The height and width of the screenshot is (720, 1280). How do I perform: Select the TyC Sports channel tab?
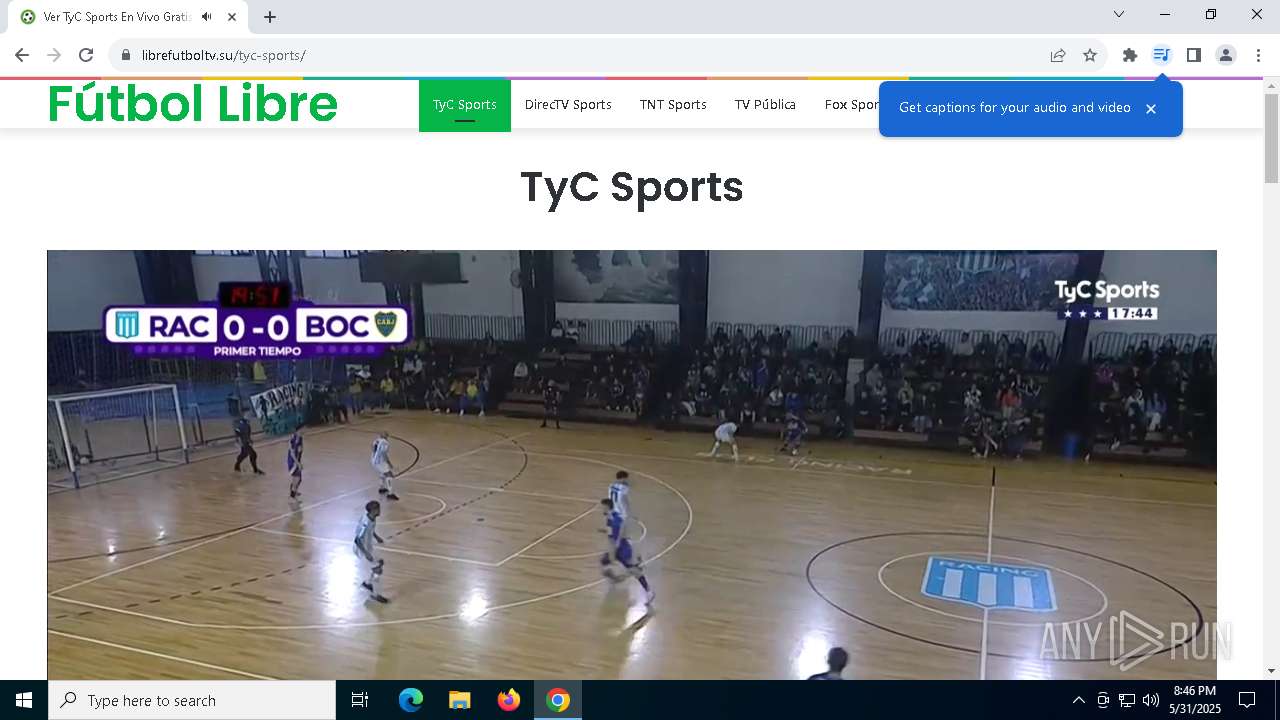click(x=465, y=104)
